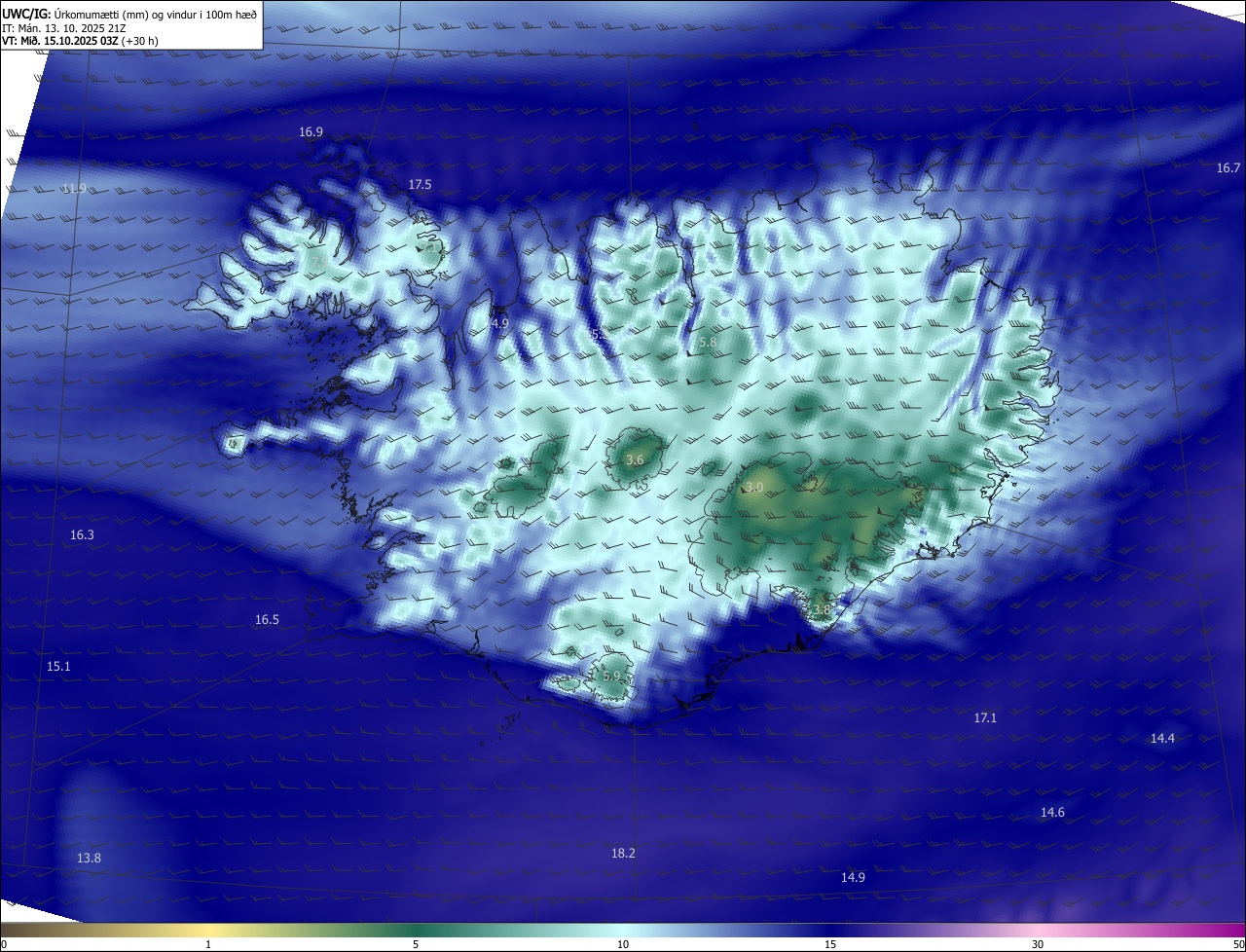Image resolution: width=1246 pixels, height=952 pixels.
Task: Click the 'VT: Mið. 15.10.2025 03Z (+30 h)' line
Action: (x=80, y=41)
